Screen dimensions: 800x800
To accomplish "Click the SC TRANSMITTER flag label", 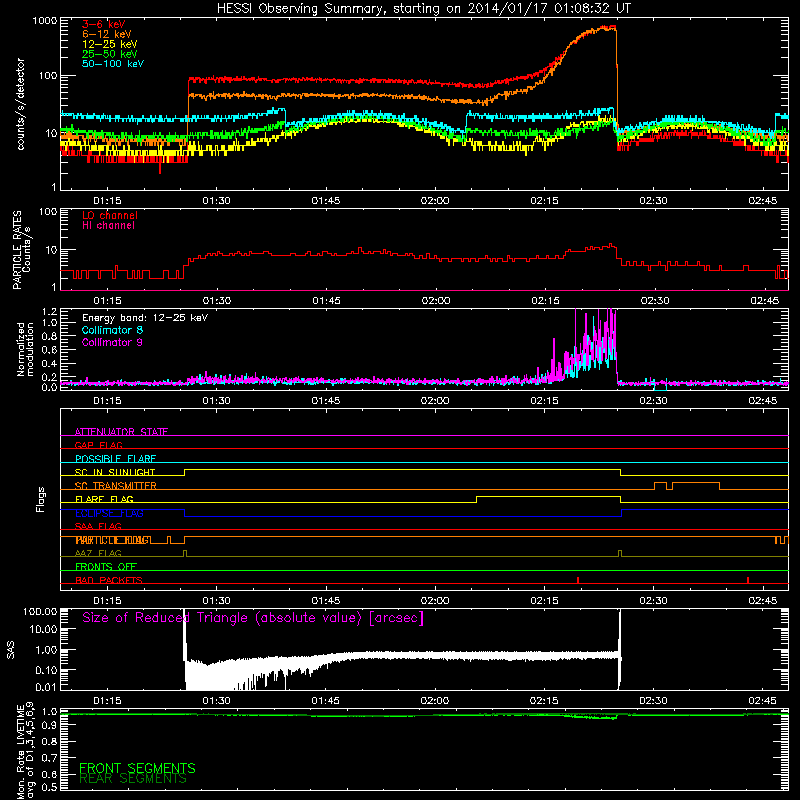I will click(115, 486).
